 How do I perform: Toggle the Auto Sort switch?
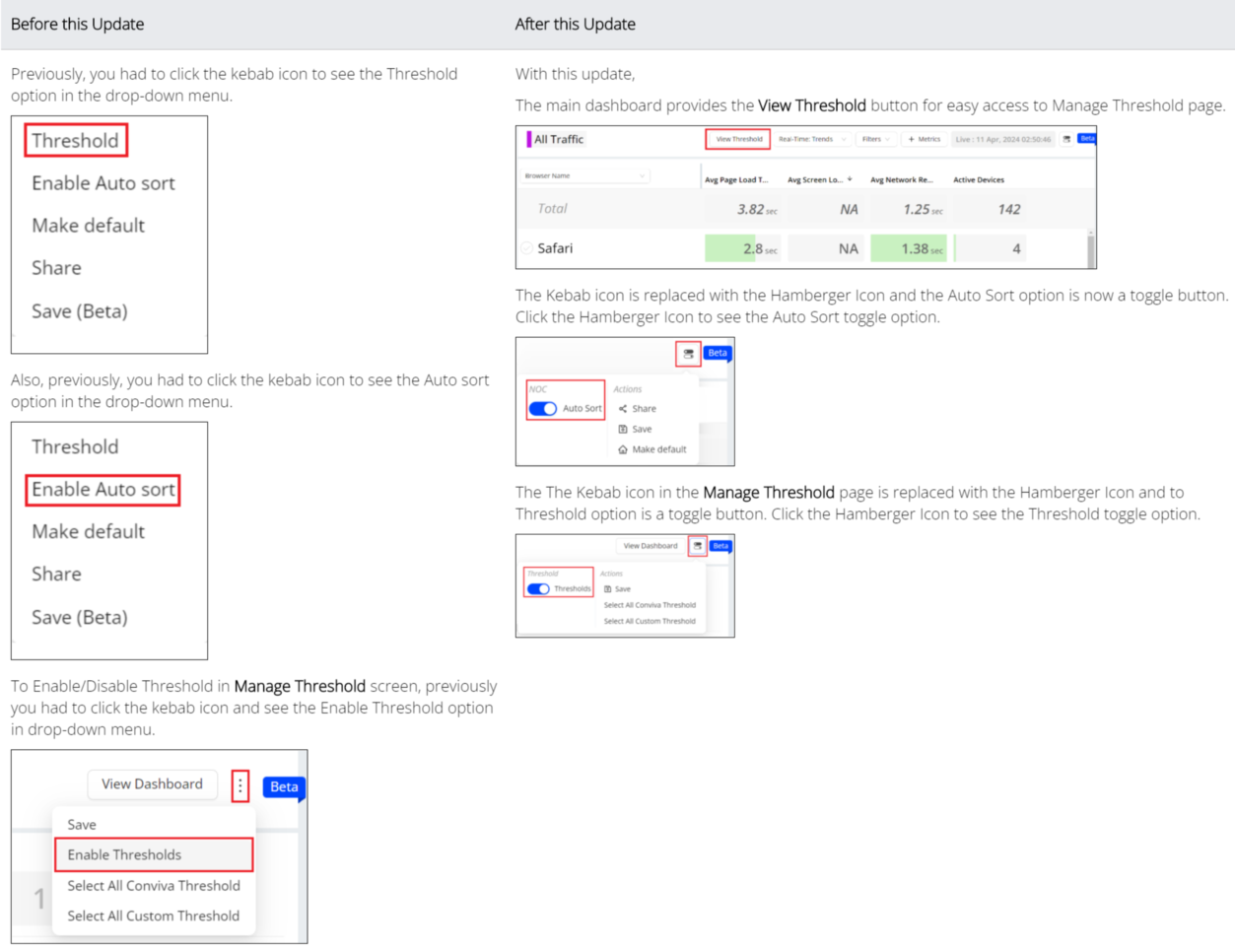(543, 409)
